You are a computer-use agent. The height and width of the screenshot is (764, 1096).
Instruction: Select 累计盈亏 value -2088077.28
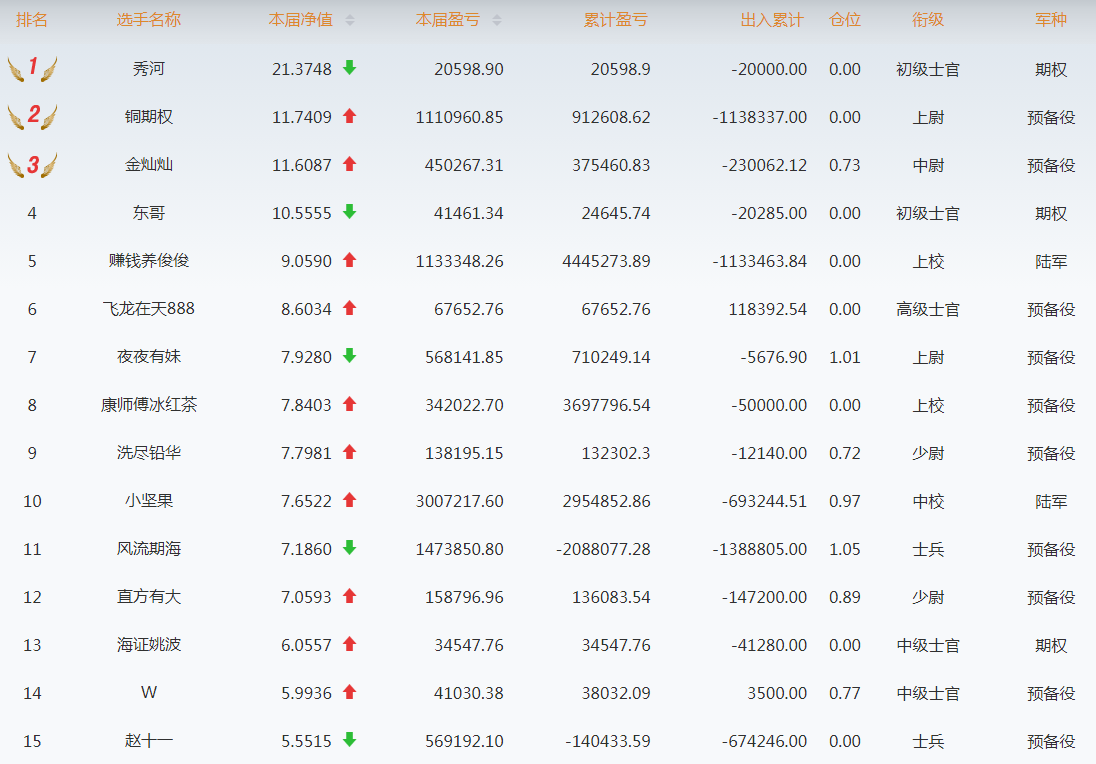[603, 549]
